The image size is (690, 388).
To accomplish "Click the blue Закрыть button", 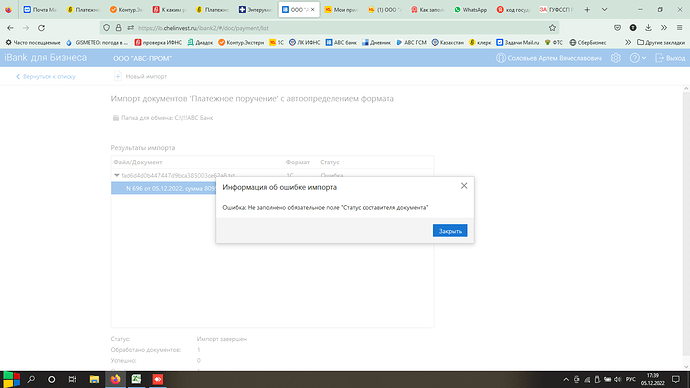I will point(450,231).
